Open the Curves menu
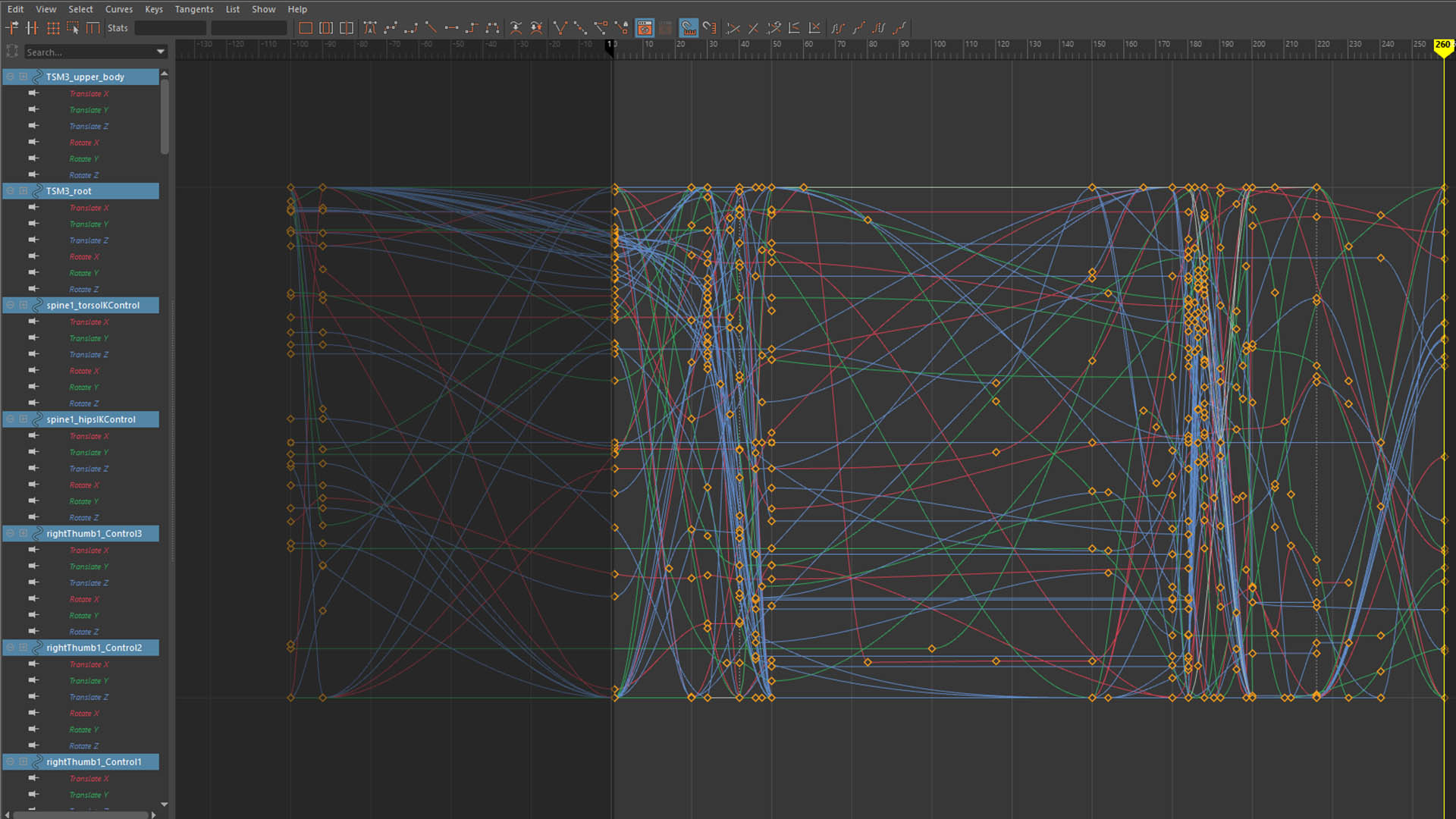The height and width of the screenshot is (819, 1456). [x=118, y=9]
